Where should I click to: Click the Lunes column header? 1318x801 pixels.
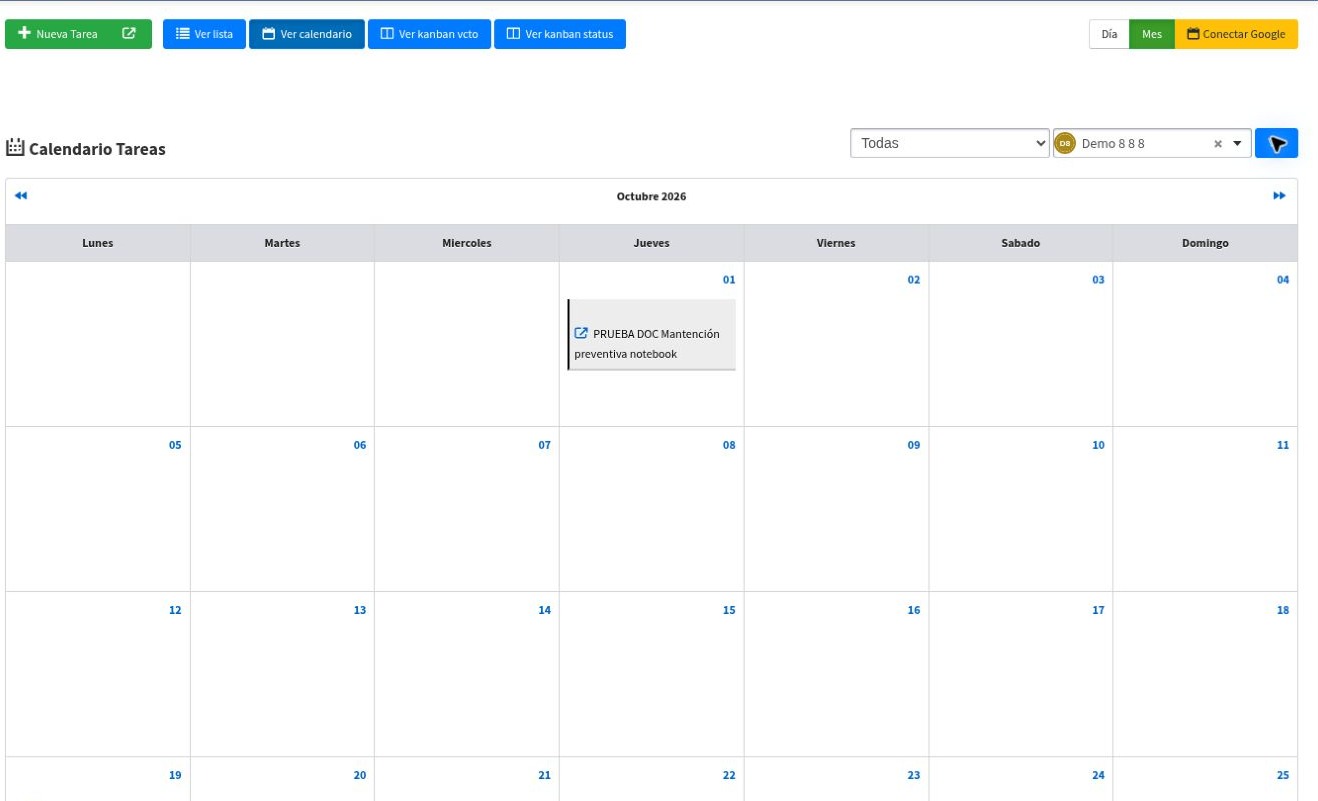pyautogui.click(x=98, y=243)
